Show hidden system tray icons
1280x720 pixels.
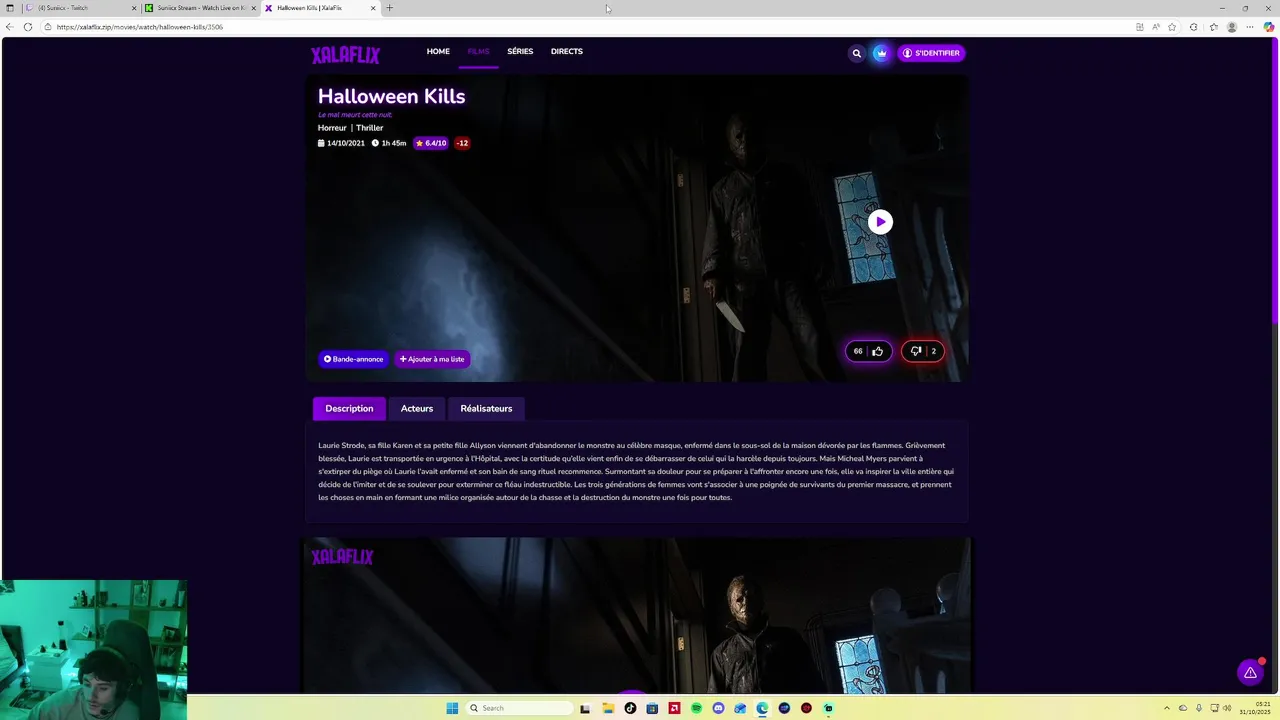click(1167, 708)
